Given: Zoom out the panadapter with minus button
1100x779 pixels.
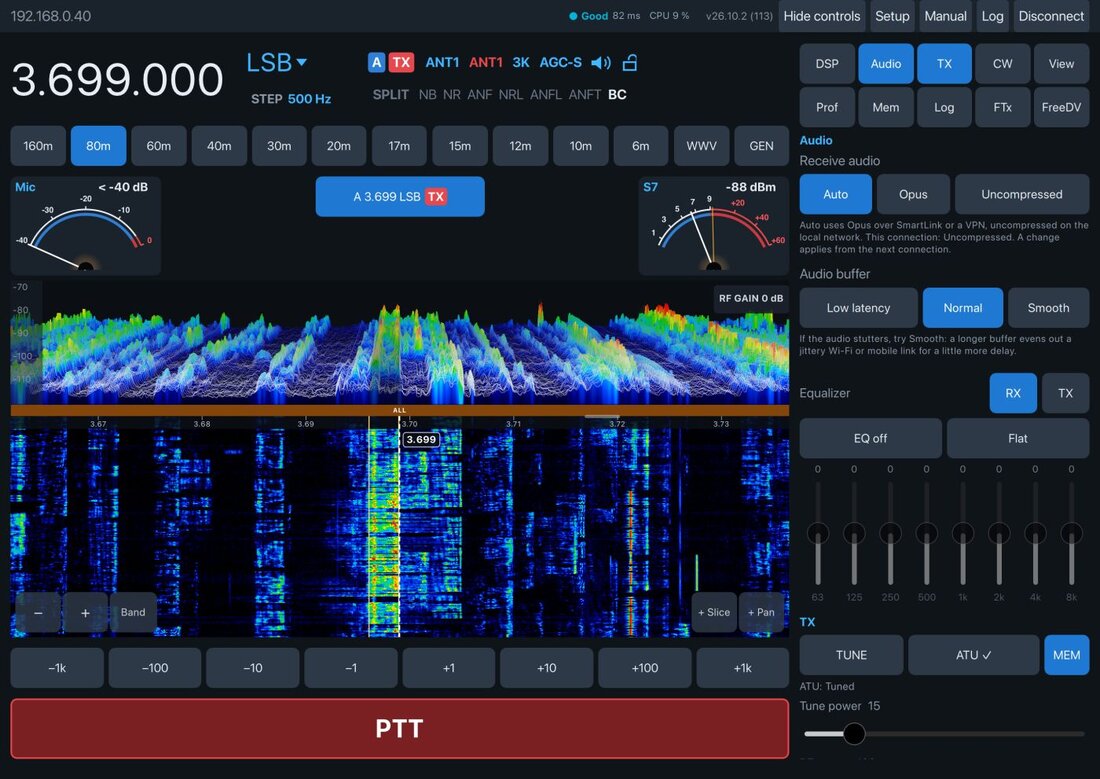Looking at the screenshot, I should tap(39, 613).
